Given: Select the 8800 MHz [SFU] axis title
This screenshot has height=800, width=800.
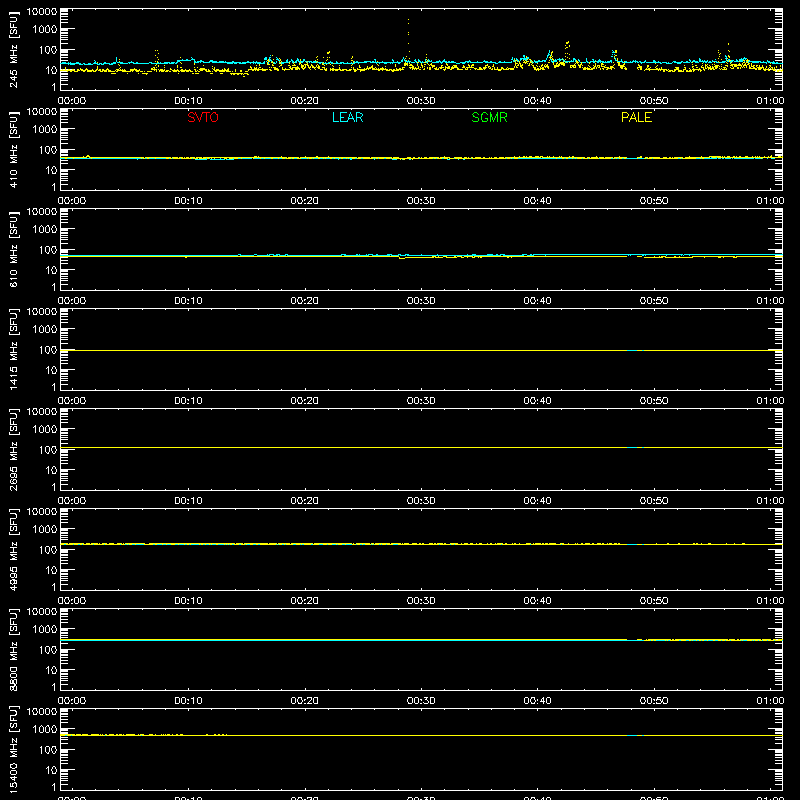Looking at the screenshot, I should (13, 650).
